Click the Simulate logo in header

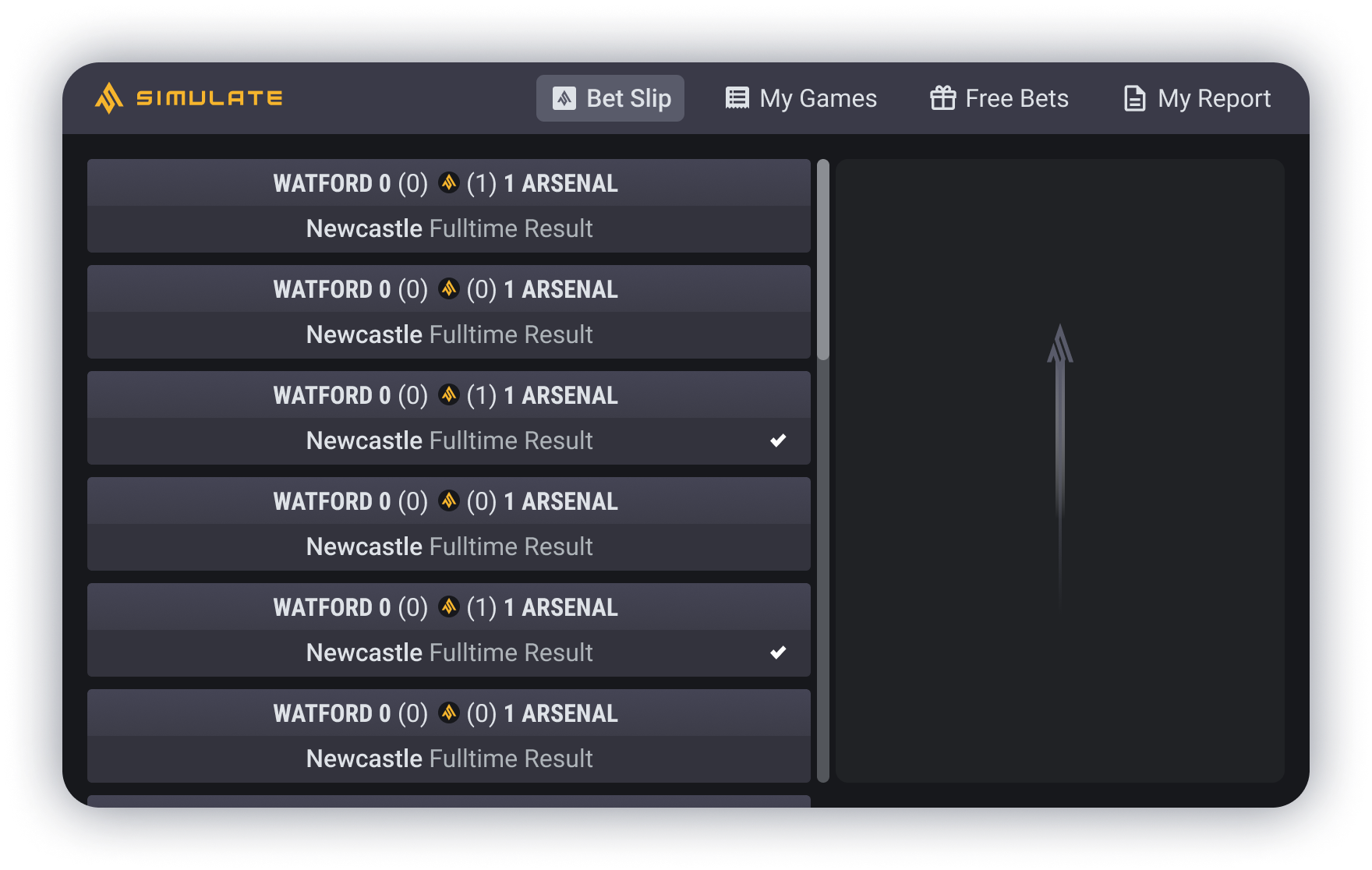coord(189,98)
